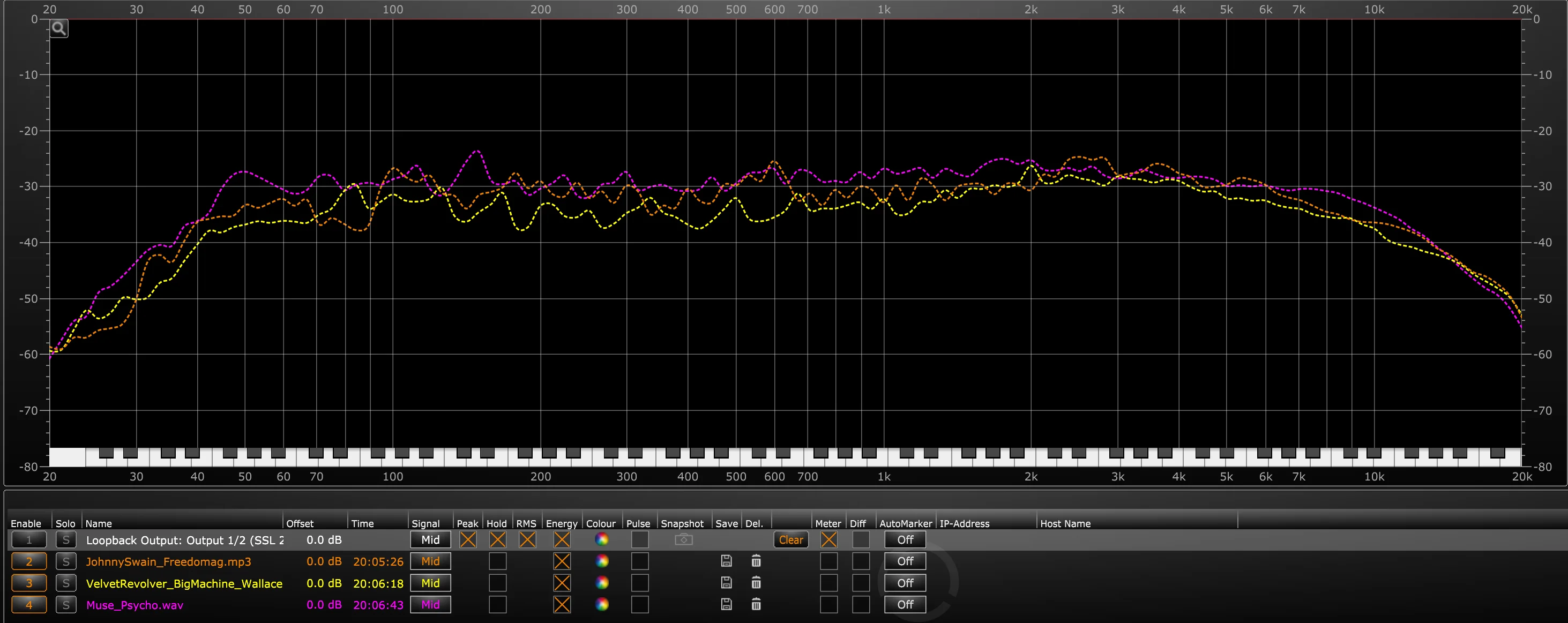This screenshot has width=1568, height=623.
Task: Toggle enable button 1 for Loopback Output
Action: pos(28,539)
